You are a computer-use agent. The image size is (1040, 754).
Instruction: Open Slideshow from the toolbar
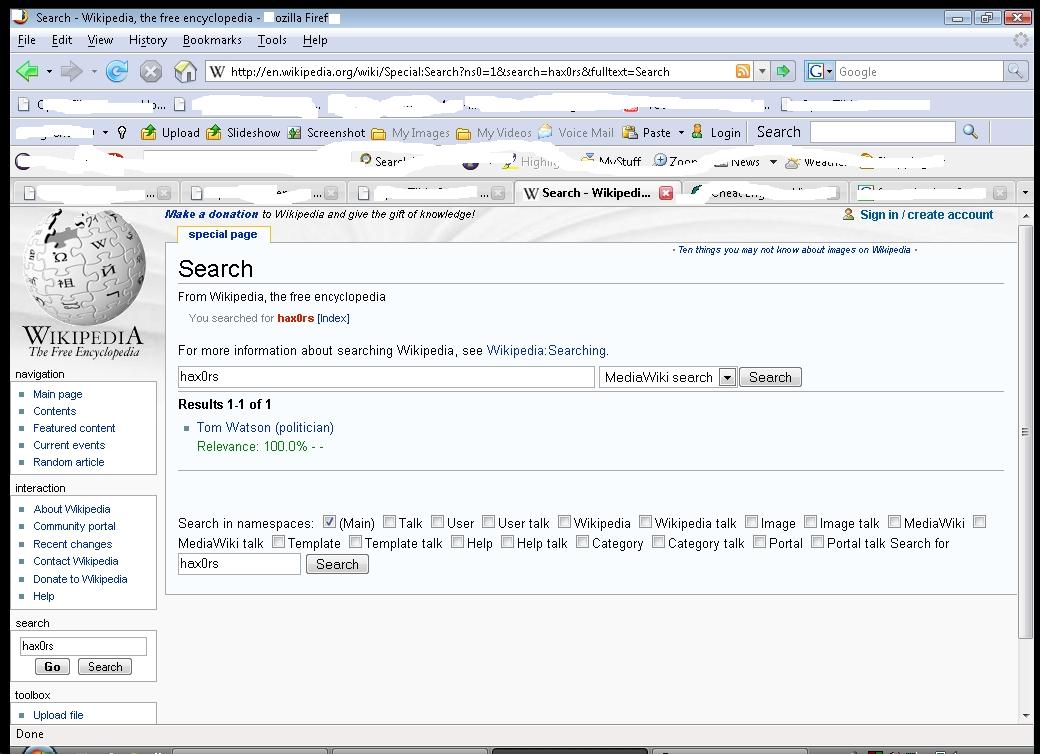click(x=243, y=133)
